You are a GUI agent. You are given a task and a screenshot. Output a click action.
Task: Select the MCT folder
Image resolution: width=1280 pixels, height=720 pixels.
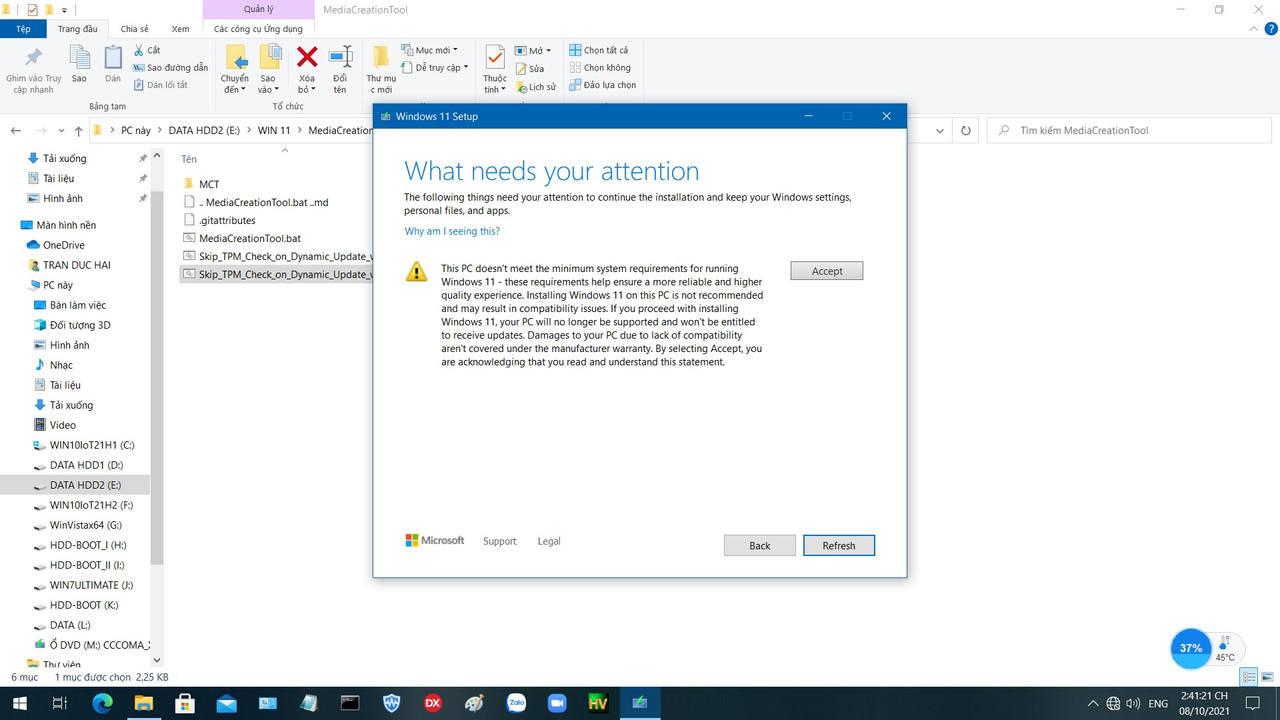209,184
